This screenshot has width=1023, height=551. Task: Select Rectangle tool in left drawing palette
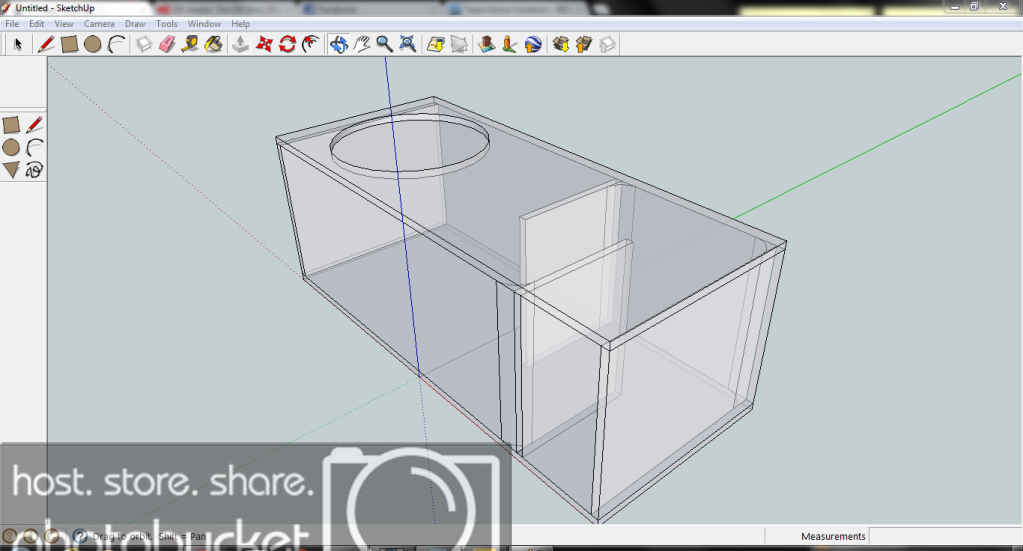[11, 125]
